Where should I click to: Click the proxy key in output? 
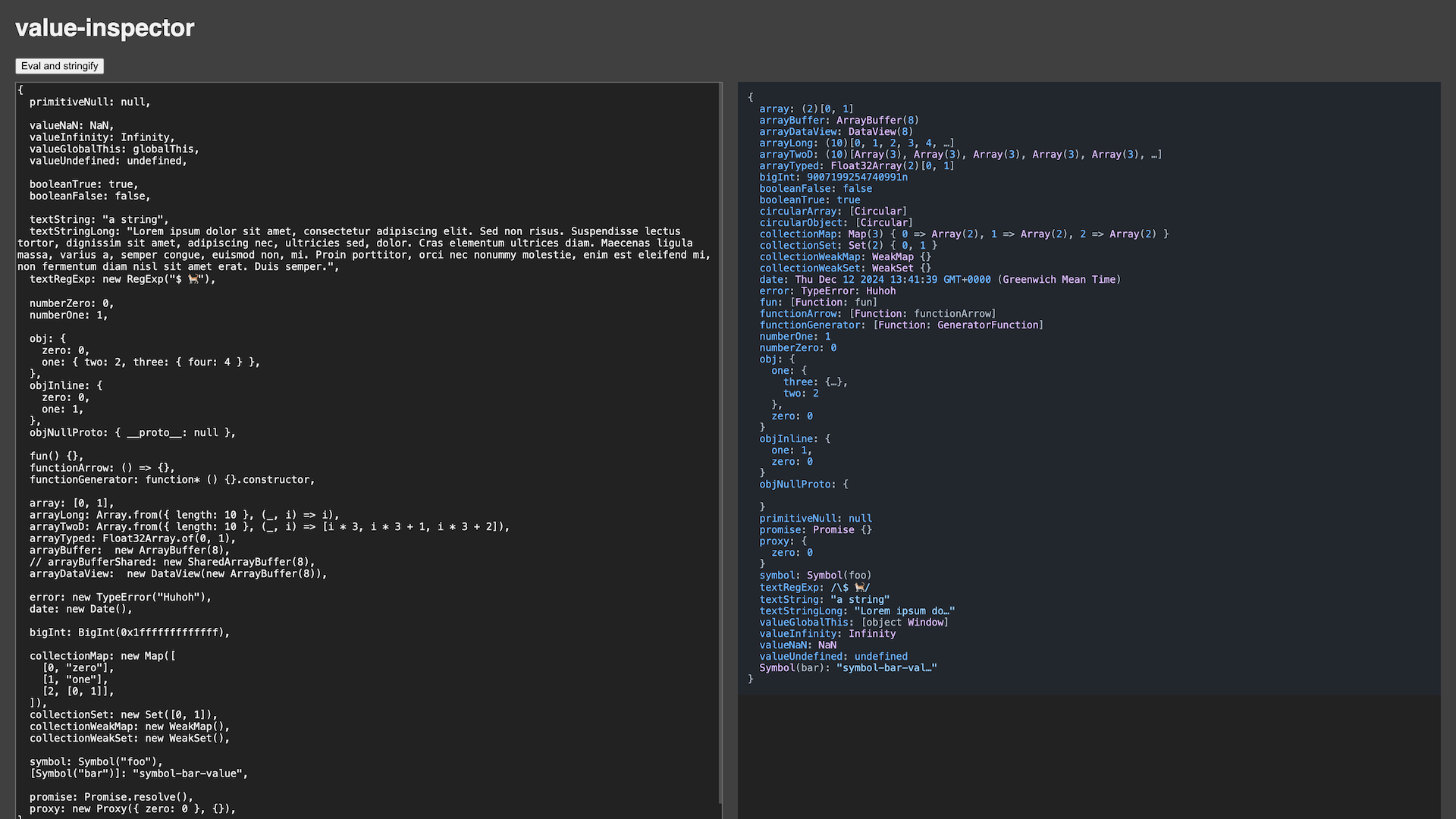click(774, 541)
